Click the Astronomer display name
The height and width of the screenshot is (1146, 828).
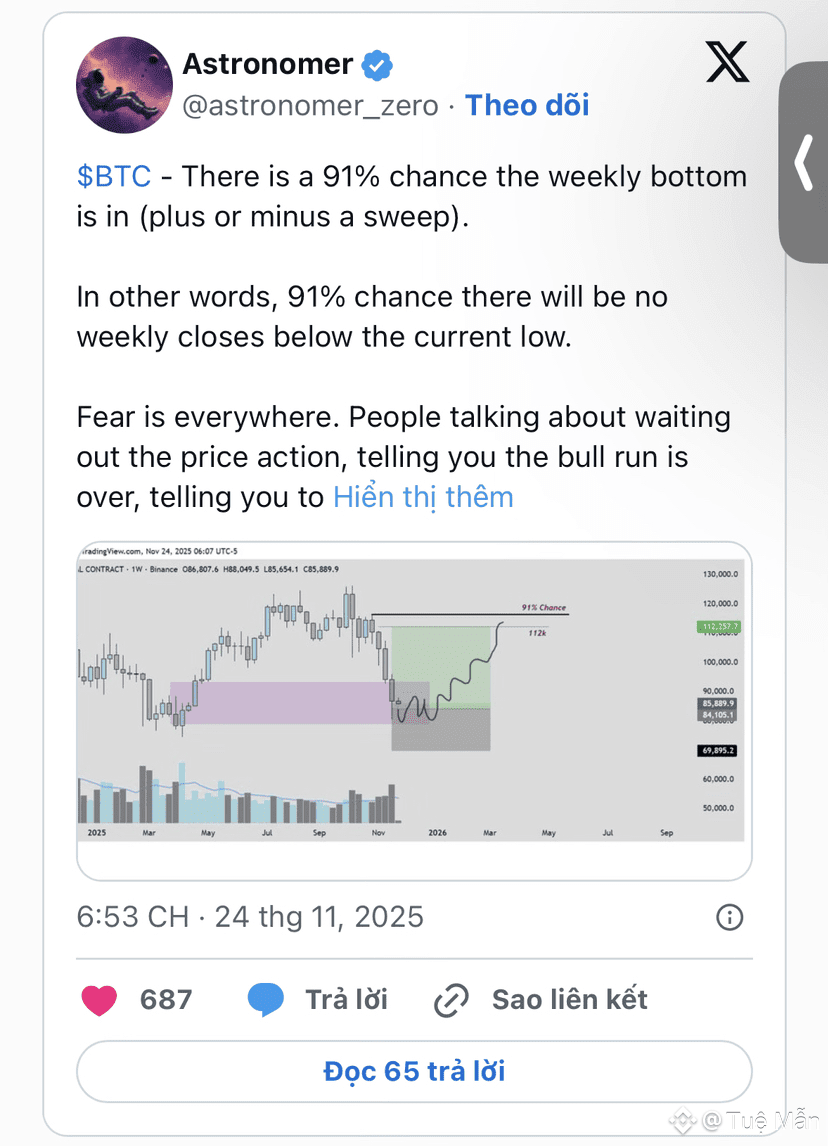(x=267, y=65)
